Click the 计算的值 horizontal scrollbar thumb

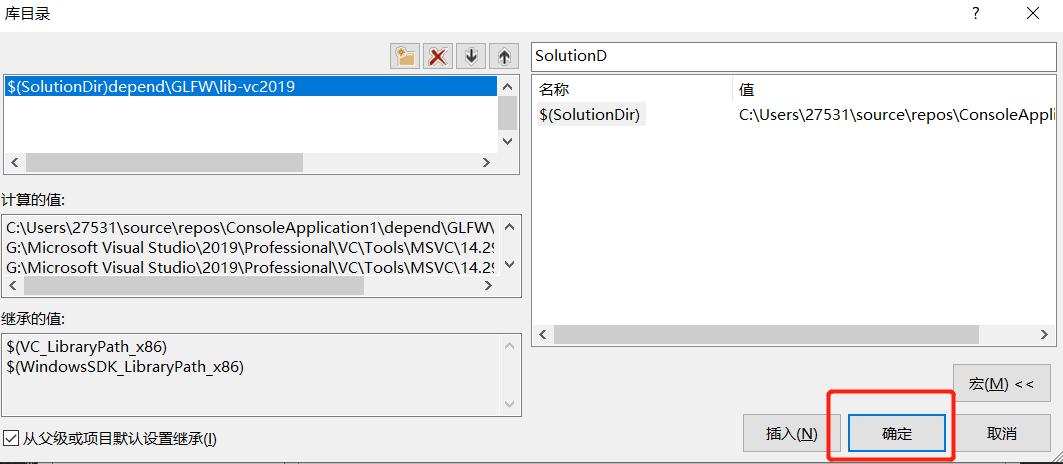tap(194, 286)
